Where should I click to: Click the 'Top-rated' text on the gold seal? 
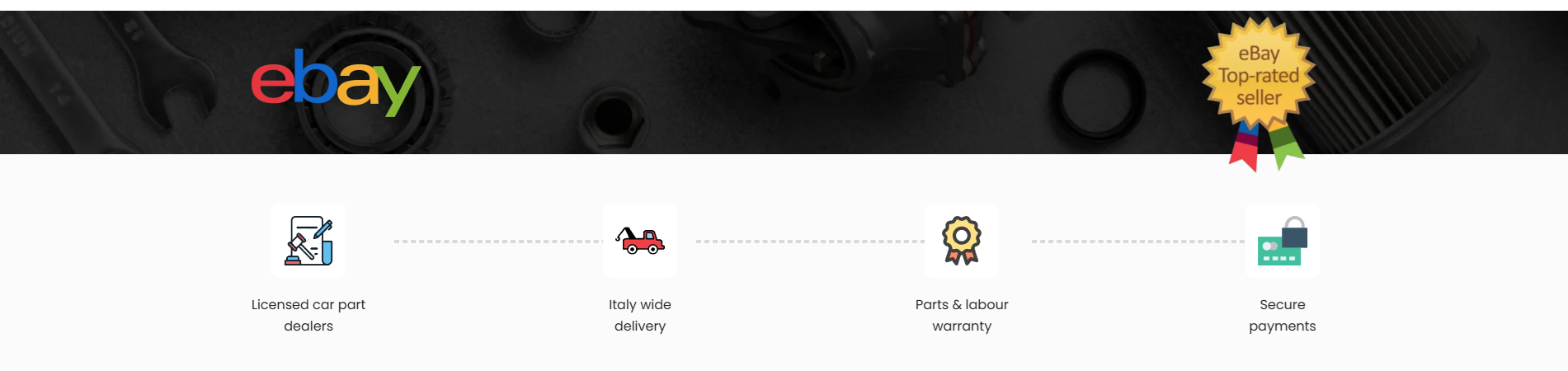pos(1259,76)
